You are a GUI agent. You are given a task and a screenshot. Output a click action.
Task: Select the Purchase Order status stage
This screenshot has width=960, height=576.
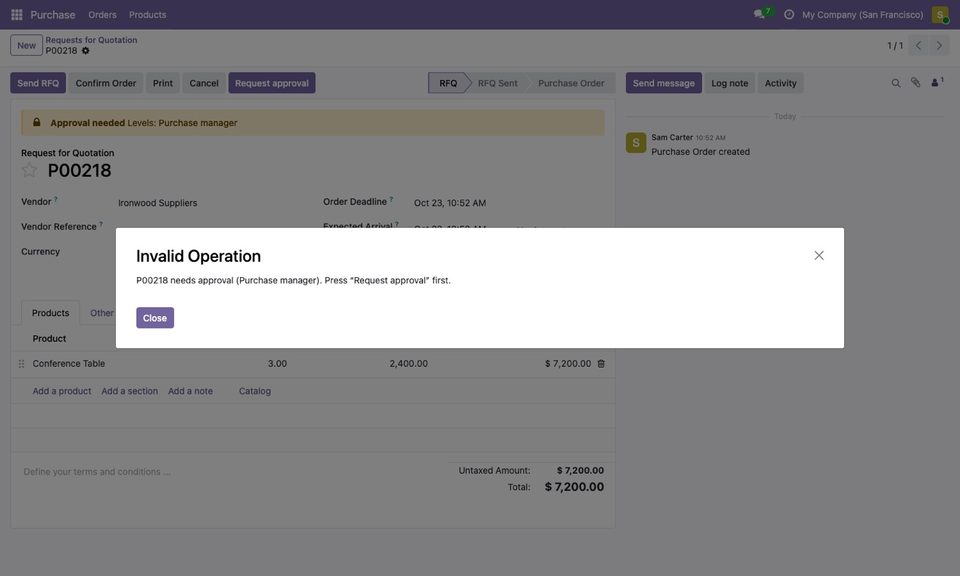(571, 83)
